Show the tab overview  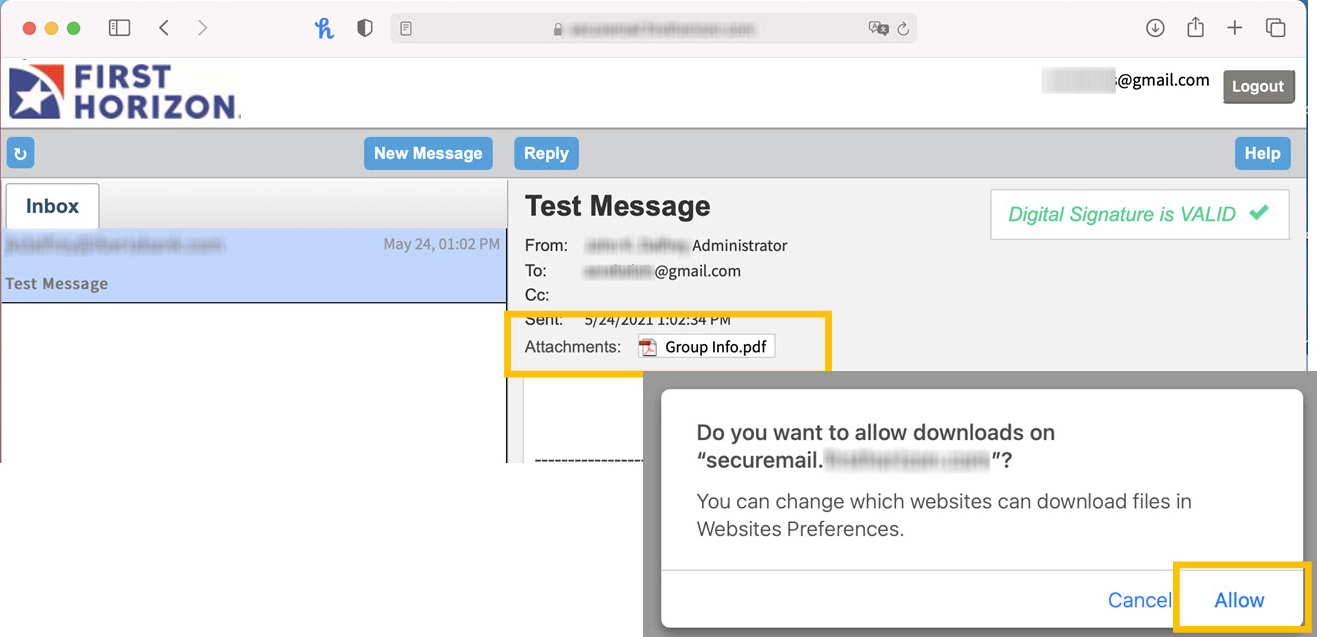pos(1275,28)
